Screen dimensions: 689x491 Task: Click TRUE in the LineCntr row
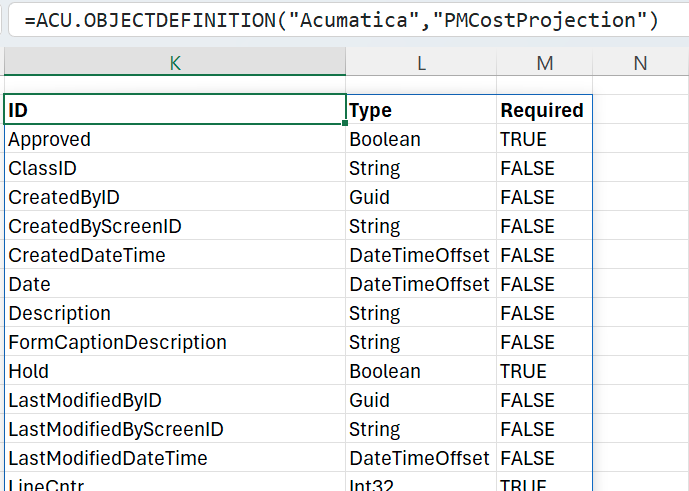pyautogui.click(x=544, y=482)
